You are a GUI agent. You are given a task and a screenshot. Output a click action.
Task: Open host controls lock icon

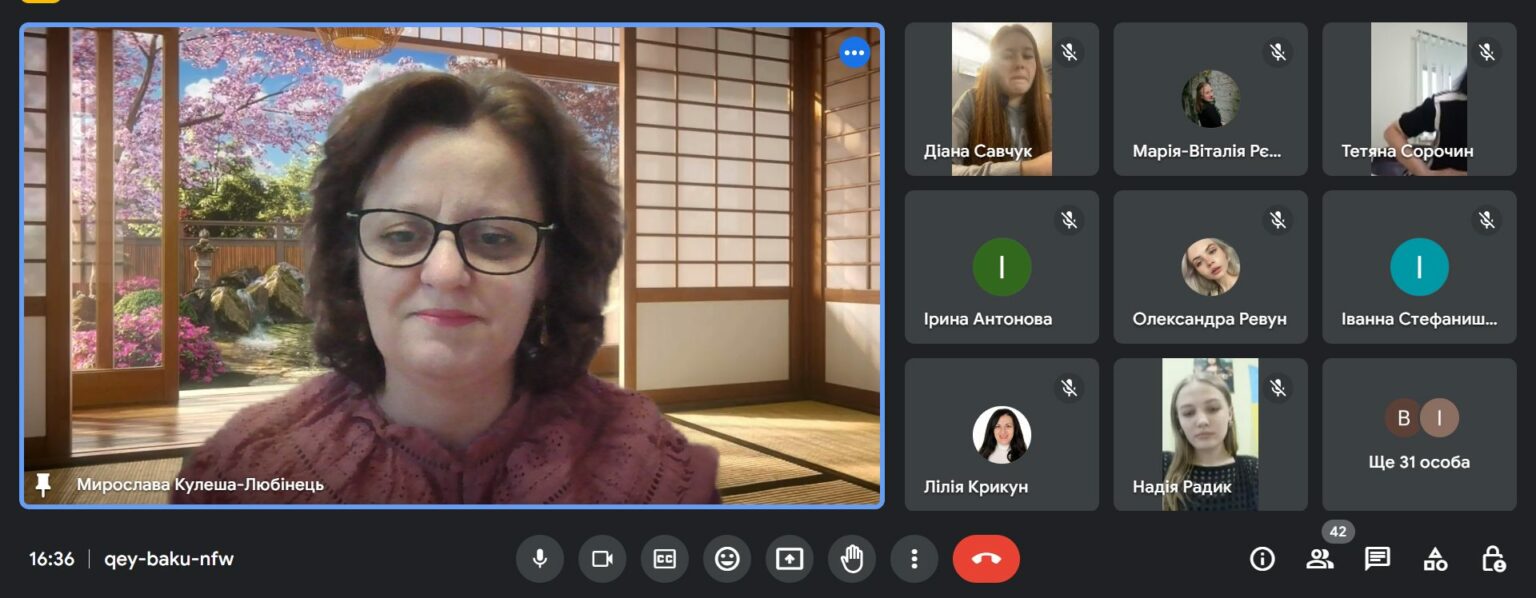point(1493,559)
